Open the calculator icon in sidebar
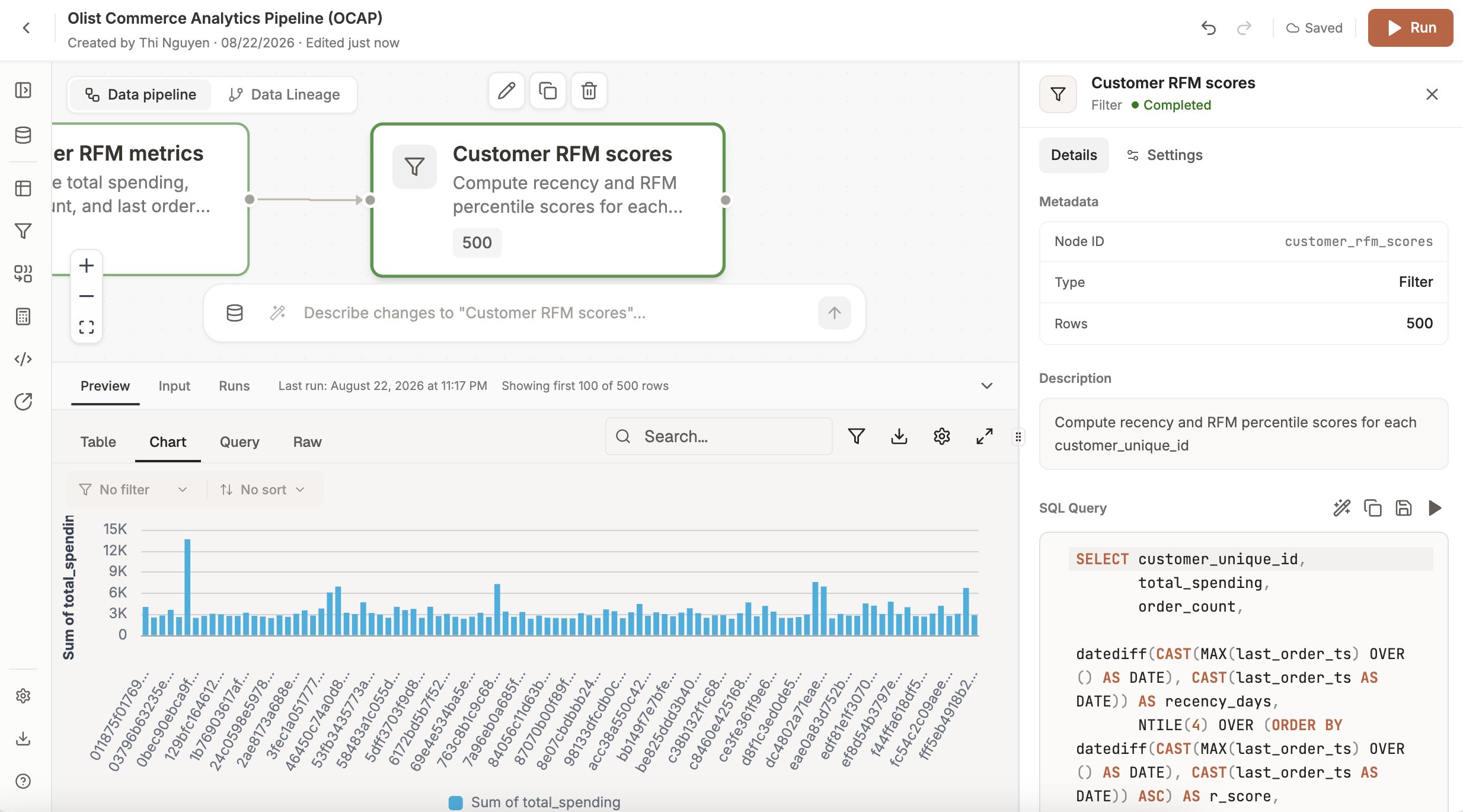1463x812 pixels. (23, 317)
